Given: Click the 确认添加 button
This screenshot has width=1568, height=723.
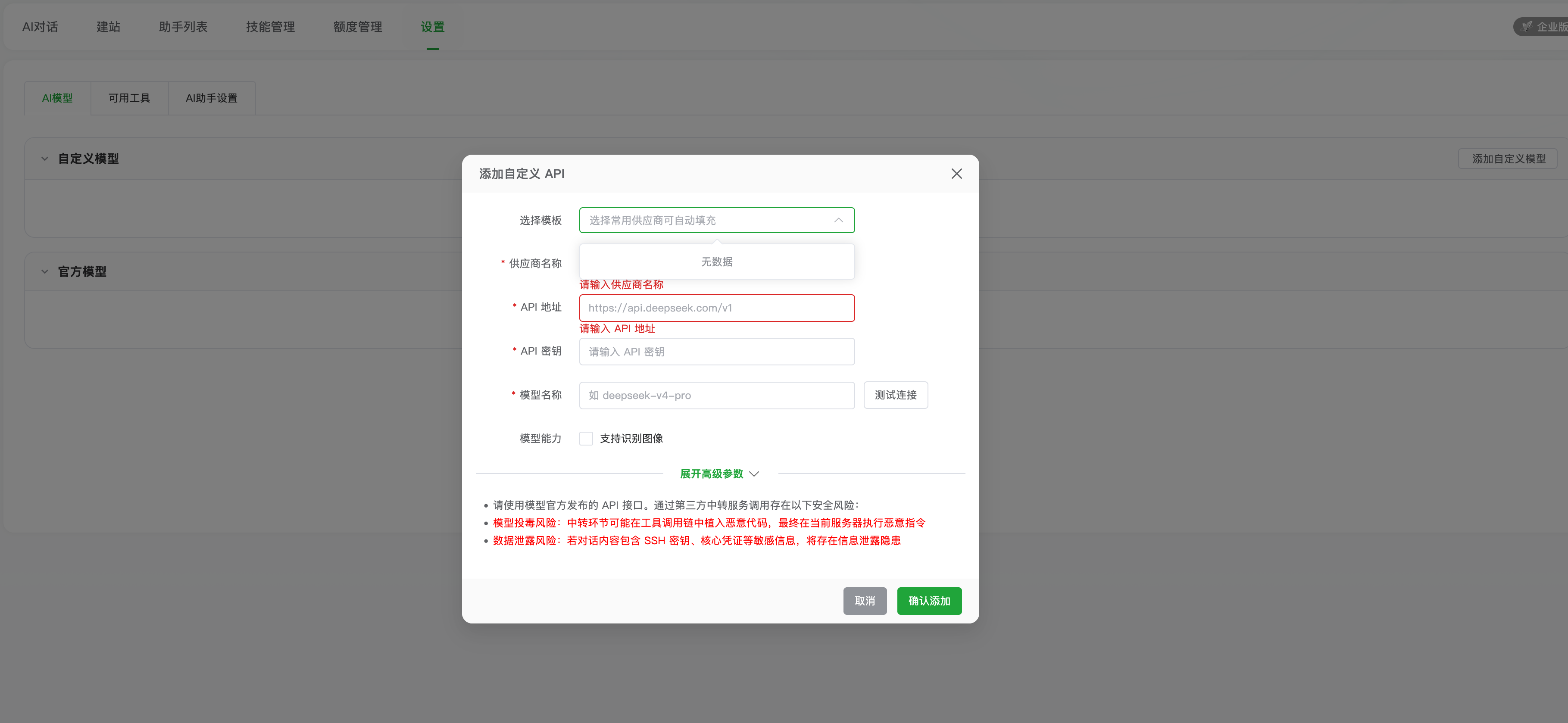Looking at the screenshot, I should (929, 601).
